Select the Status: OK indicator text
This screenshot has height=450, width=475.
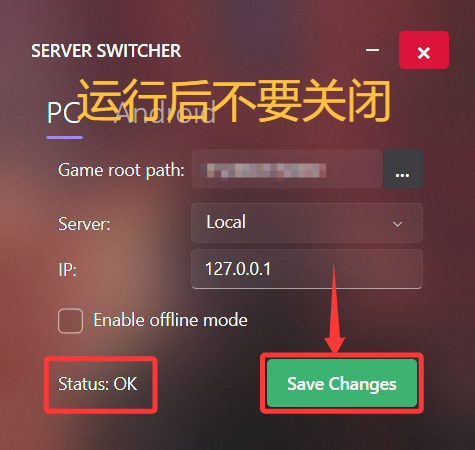(x=97, y=384)
